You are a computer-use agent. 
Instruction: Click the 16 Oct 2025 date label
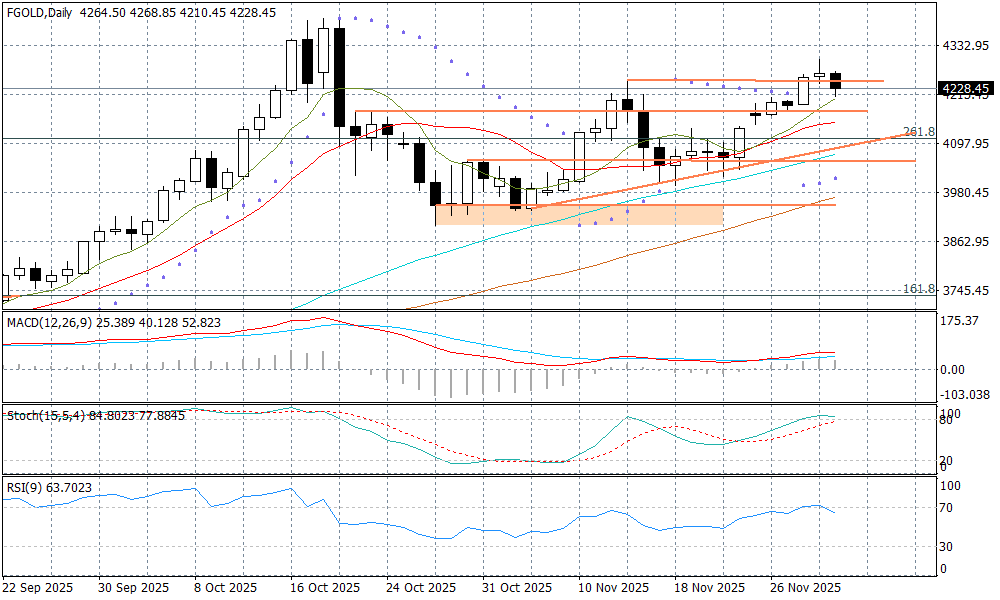click(x=326, y=587)
